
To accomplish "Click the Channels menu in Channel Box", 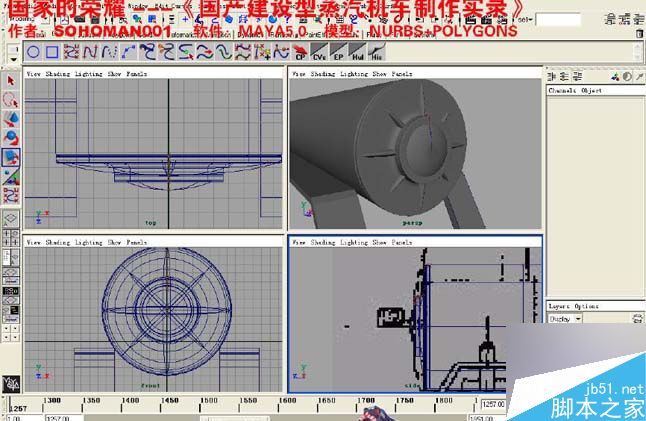I will point(560,90).
